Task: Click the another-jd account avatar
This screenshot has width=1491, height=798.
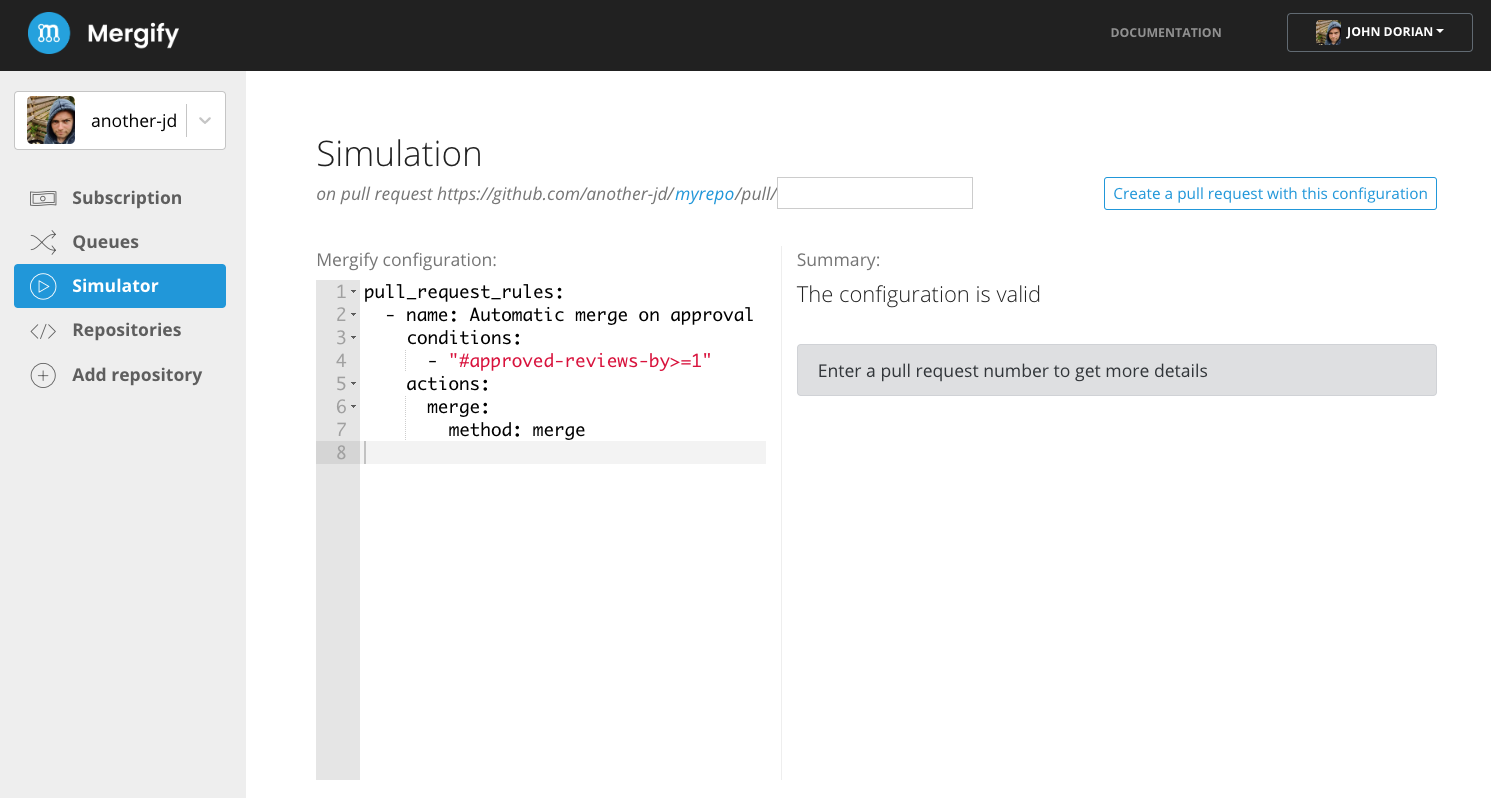Action: (x=51, y=121)
